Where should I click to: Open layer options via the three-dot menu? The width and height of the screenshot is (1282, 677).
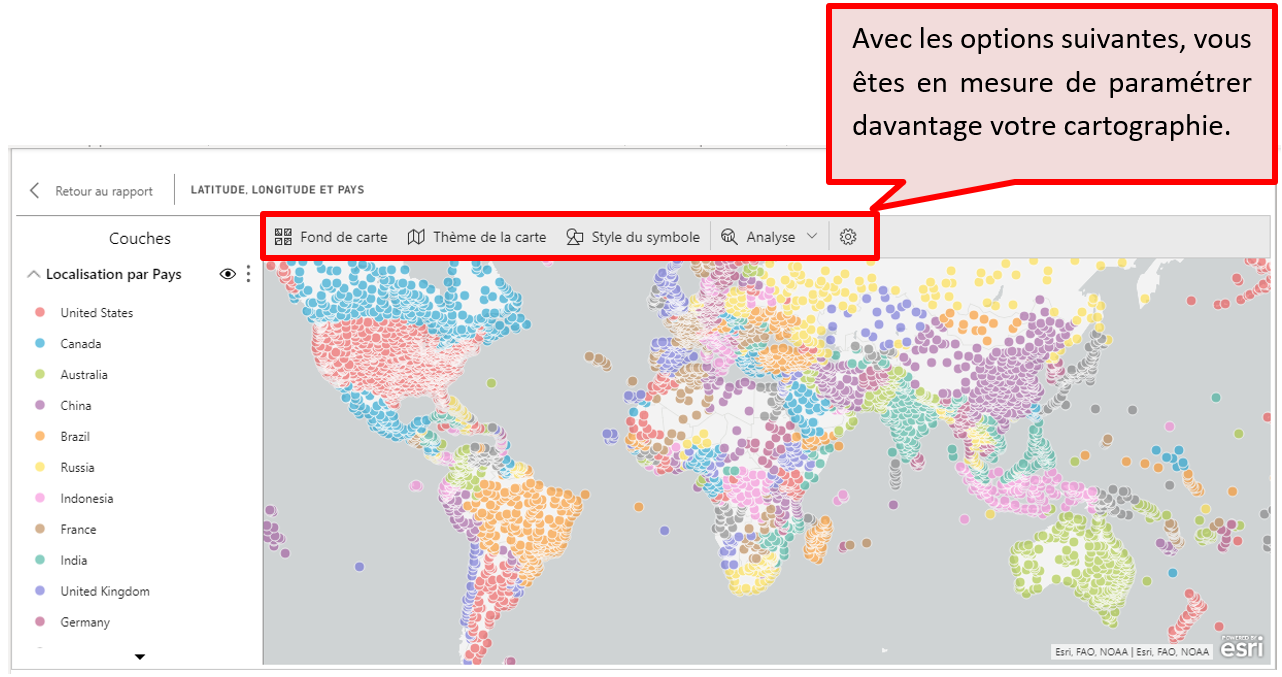(248, 274)
